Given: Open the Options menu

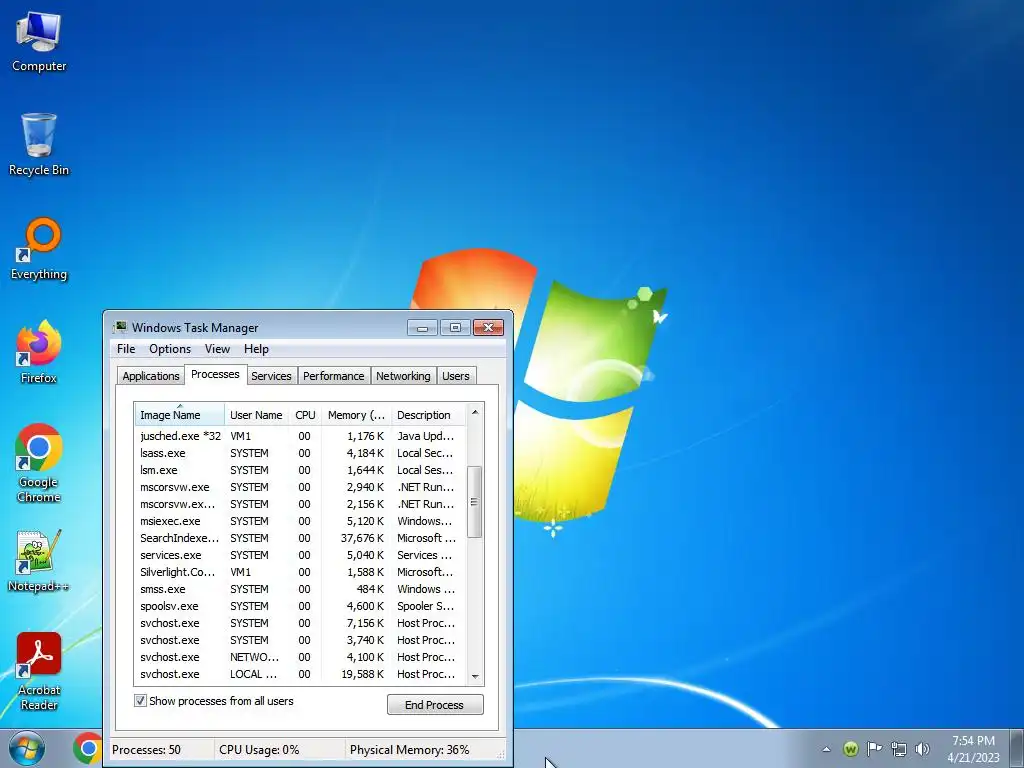Looking at the screenshot, I should click(x=170, y=349).
